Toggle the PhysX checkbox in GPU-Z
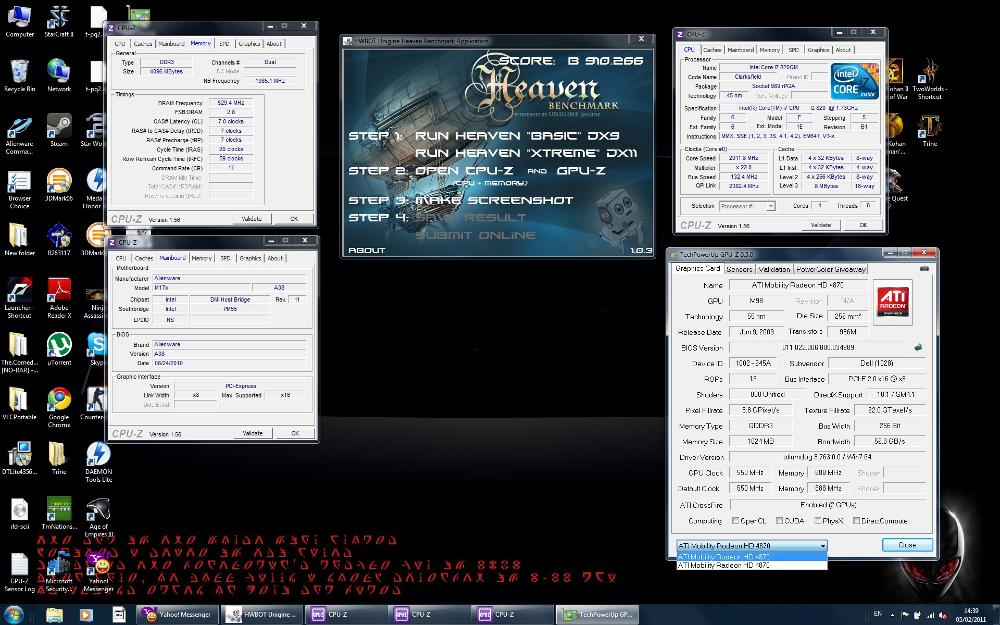Screen dimensions: 1000x625 point(818,521)
